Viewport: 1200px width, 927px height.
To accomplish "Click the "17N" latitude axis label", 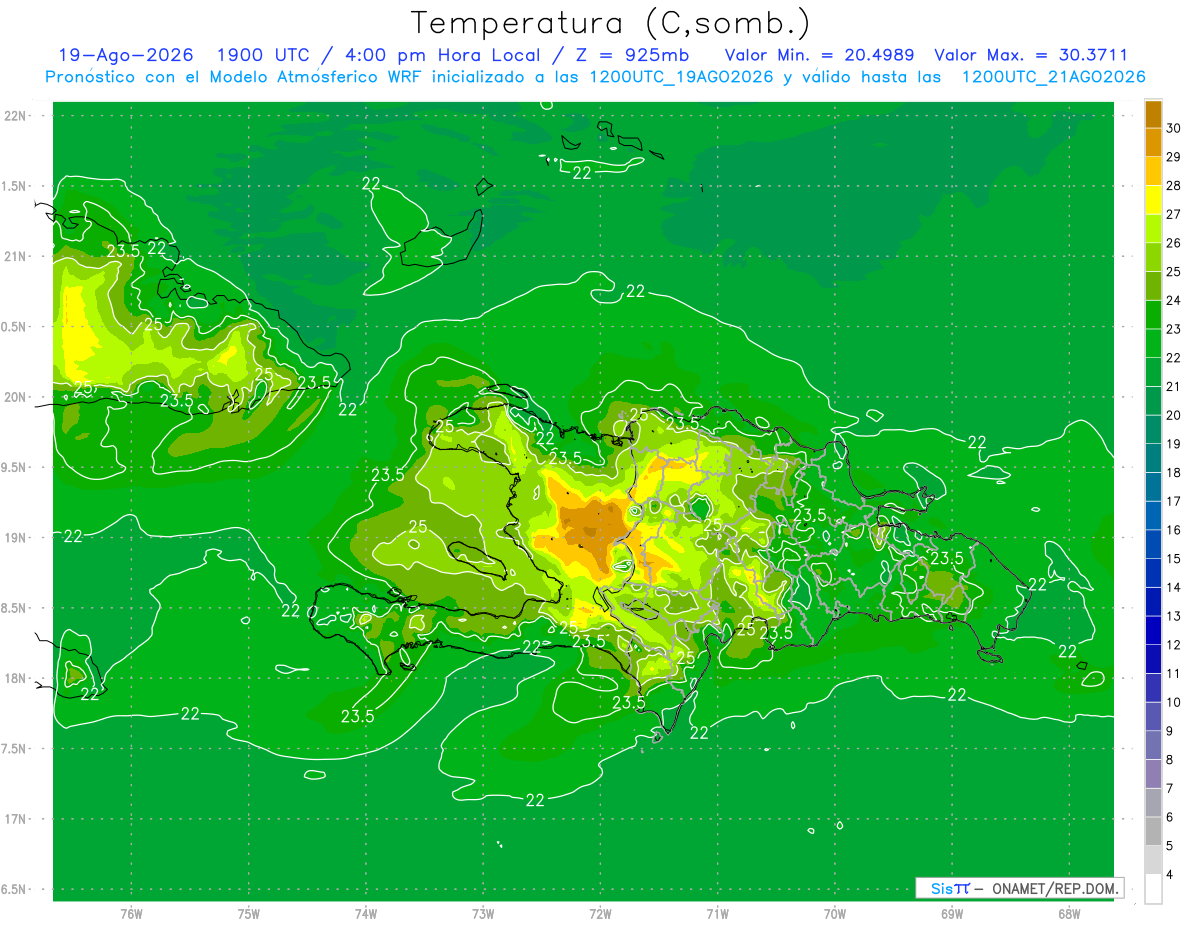I will click(16, 820).
